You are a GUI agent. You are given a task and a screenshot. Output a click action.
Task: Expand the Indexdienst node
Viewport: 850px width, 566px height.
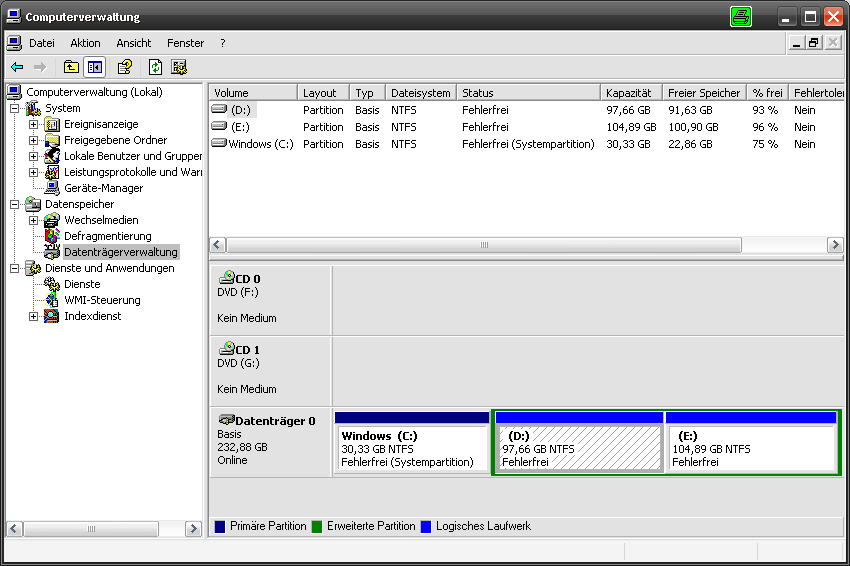point(34,317)
